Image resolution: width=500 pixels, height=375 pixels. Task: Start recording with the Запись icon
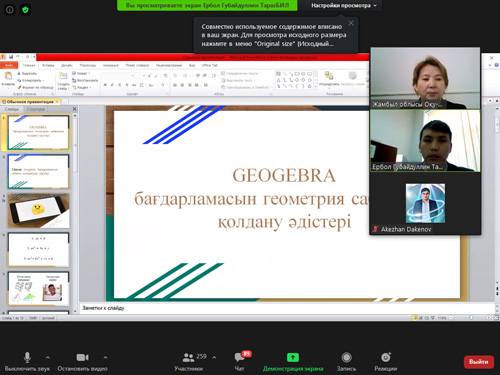click(346, 357)
